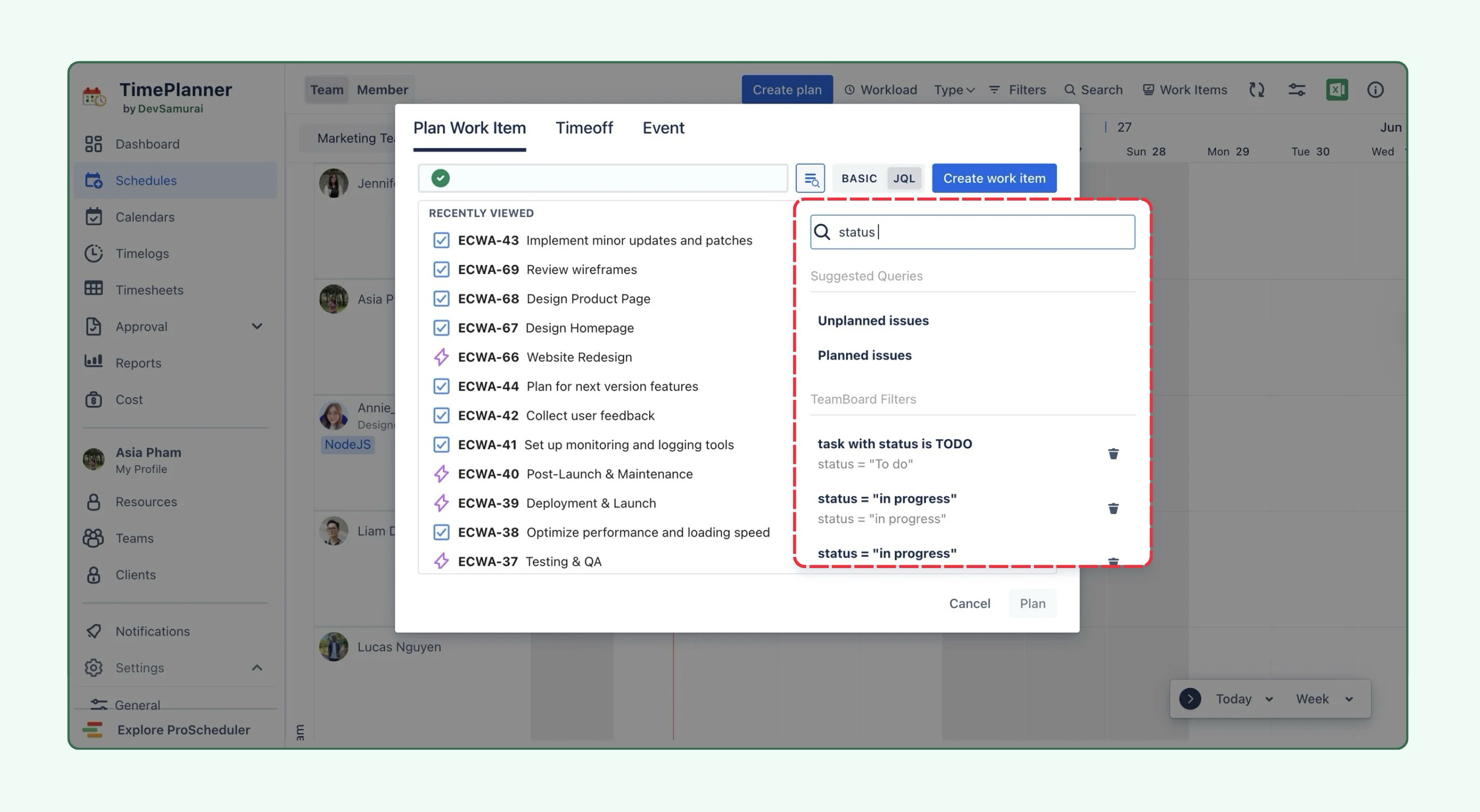Viewport: 1480px width, 812px height.
Task: Open the Filters button in toolbar
Action: click(1018, 90)
